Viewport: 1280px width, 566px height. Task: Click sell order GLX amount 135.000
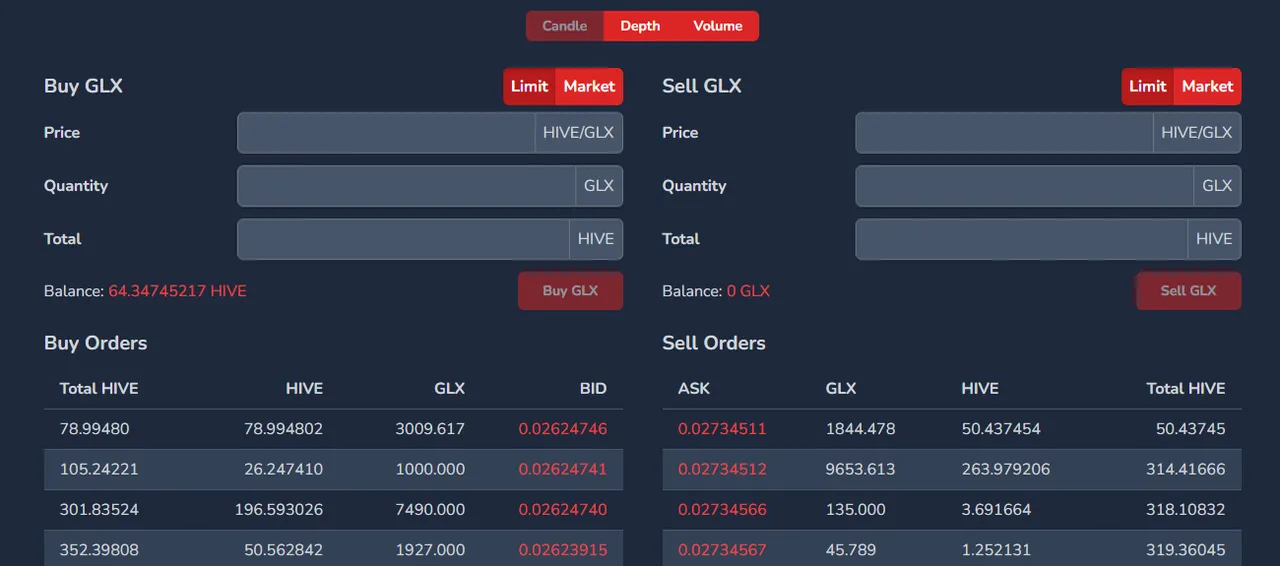[856, 510]
